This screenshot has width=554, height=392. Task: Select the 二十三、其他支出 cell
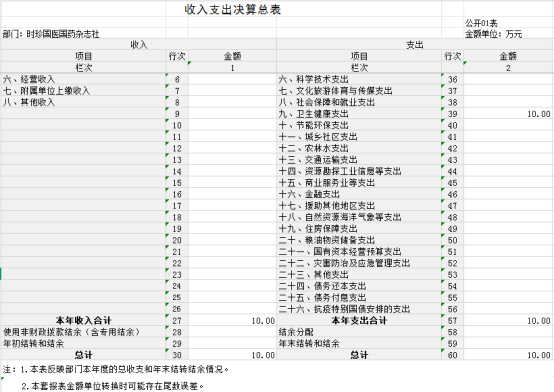pyautogui.click(x=359, y=275)
